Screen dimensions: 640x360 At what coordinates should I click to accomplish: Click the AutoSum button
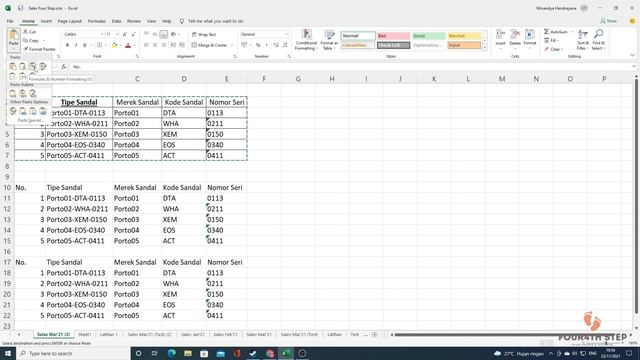556,32
